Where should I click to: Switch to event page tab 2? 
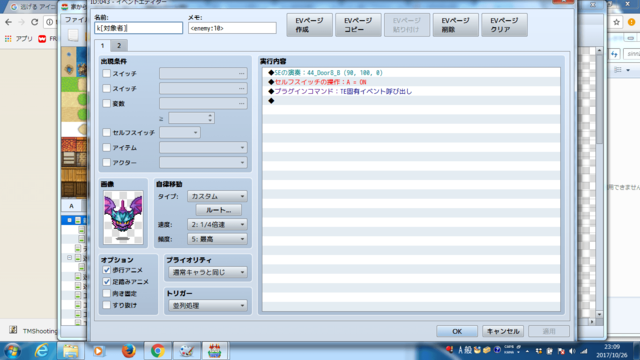(119, 45)
